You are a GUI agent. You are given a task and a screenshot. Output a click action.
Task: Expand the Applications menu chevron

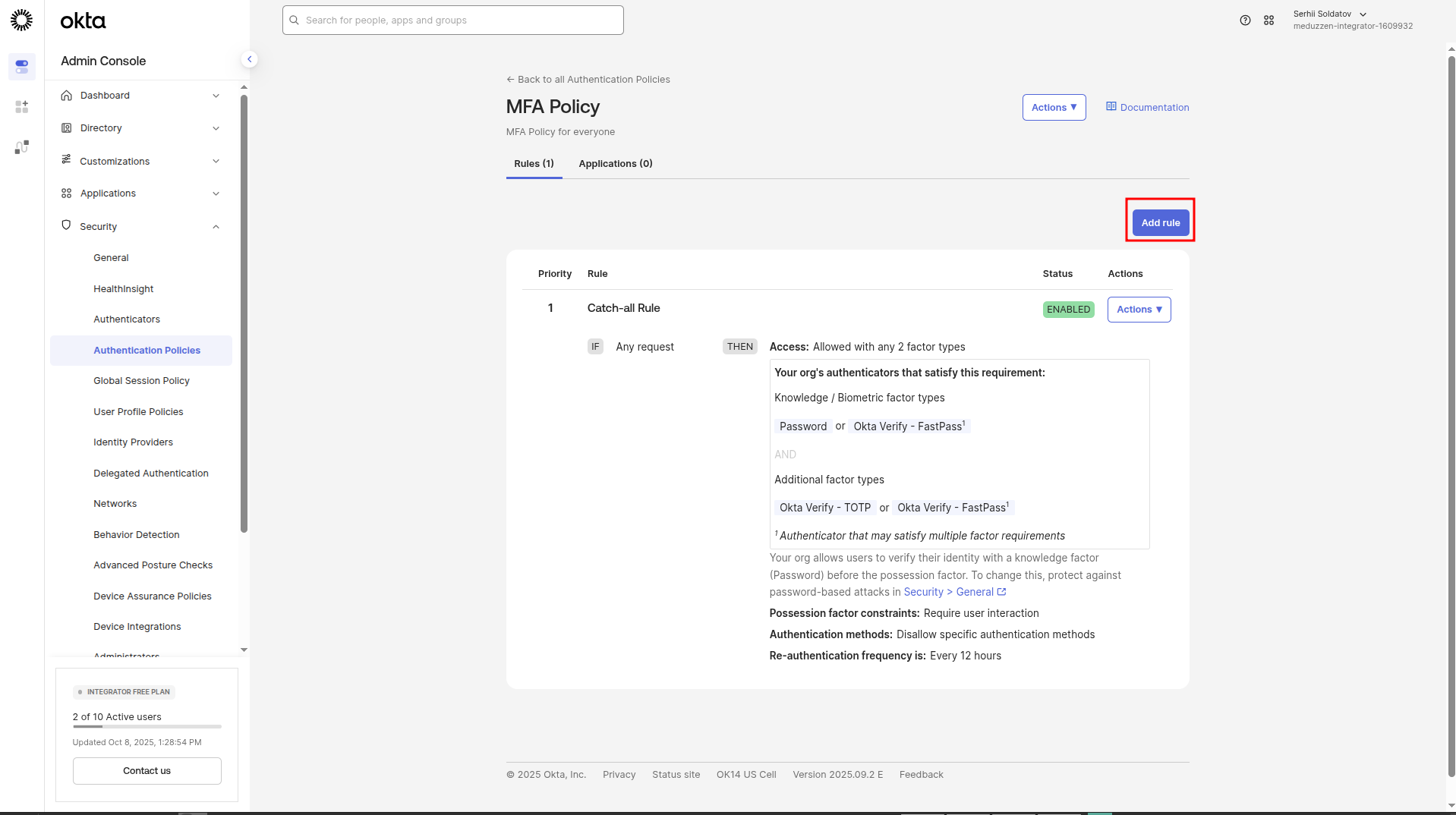point(216,194)
